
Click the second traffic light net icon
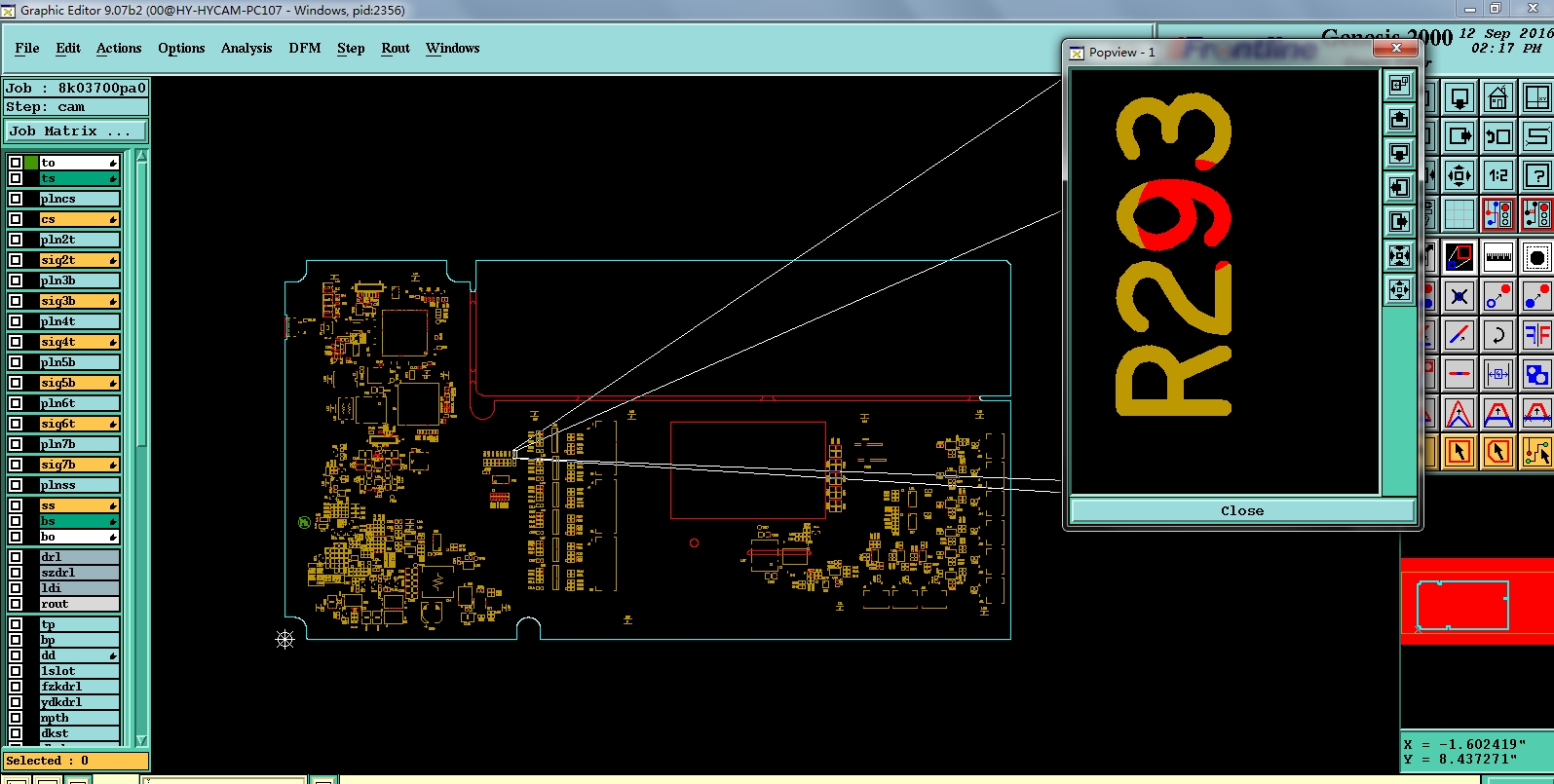(x=1536, y=214)
